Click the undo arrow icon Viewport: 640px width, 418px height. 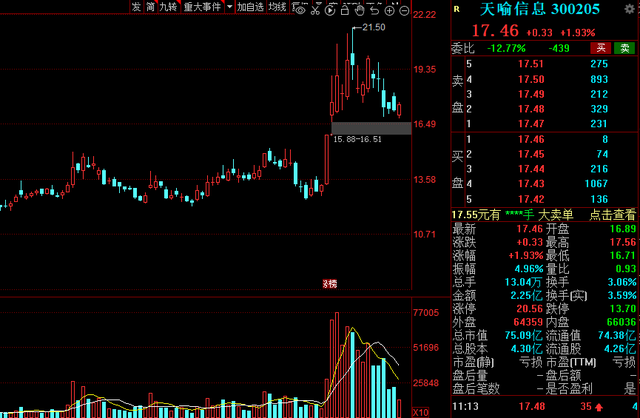(375, 10)
